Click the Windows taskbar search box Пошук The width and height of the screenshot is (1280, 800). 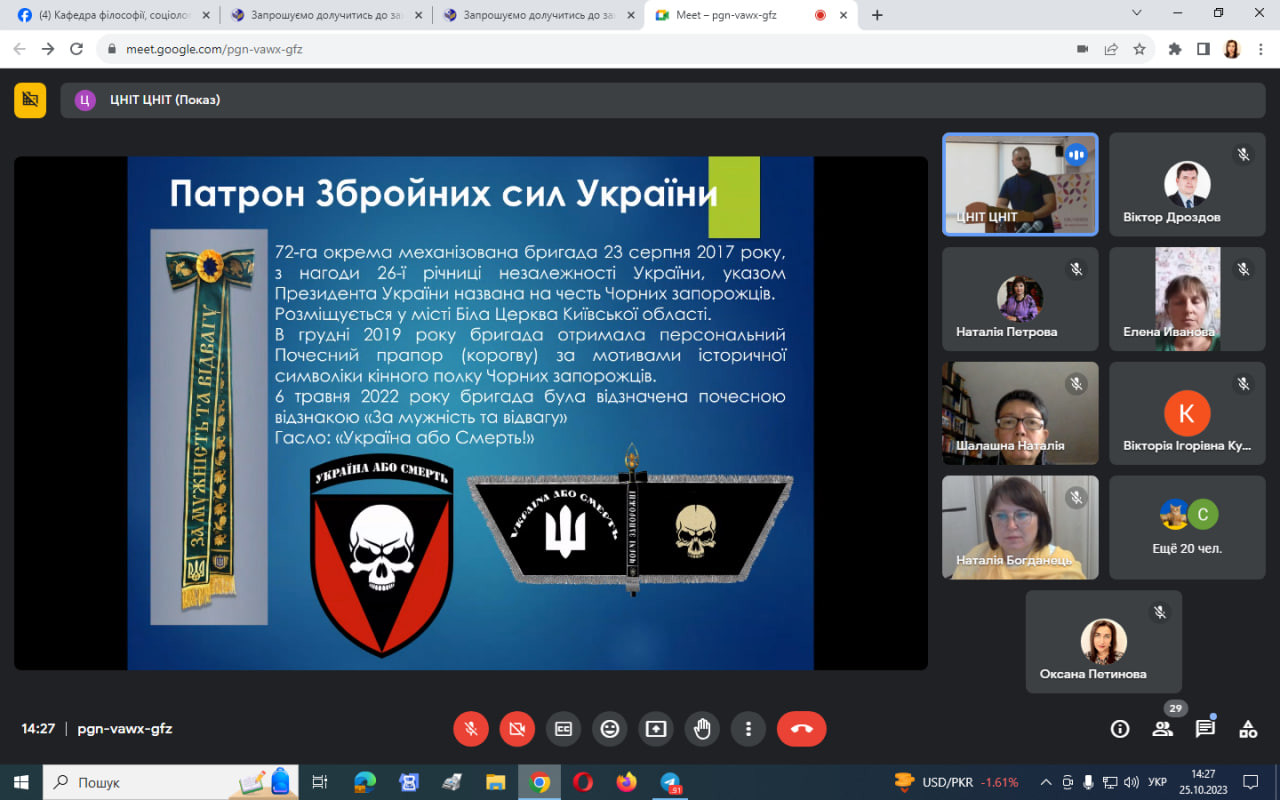pyautogui.click(x=172, y=782)
